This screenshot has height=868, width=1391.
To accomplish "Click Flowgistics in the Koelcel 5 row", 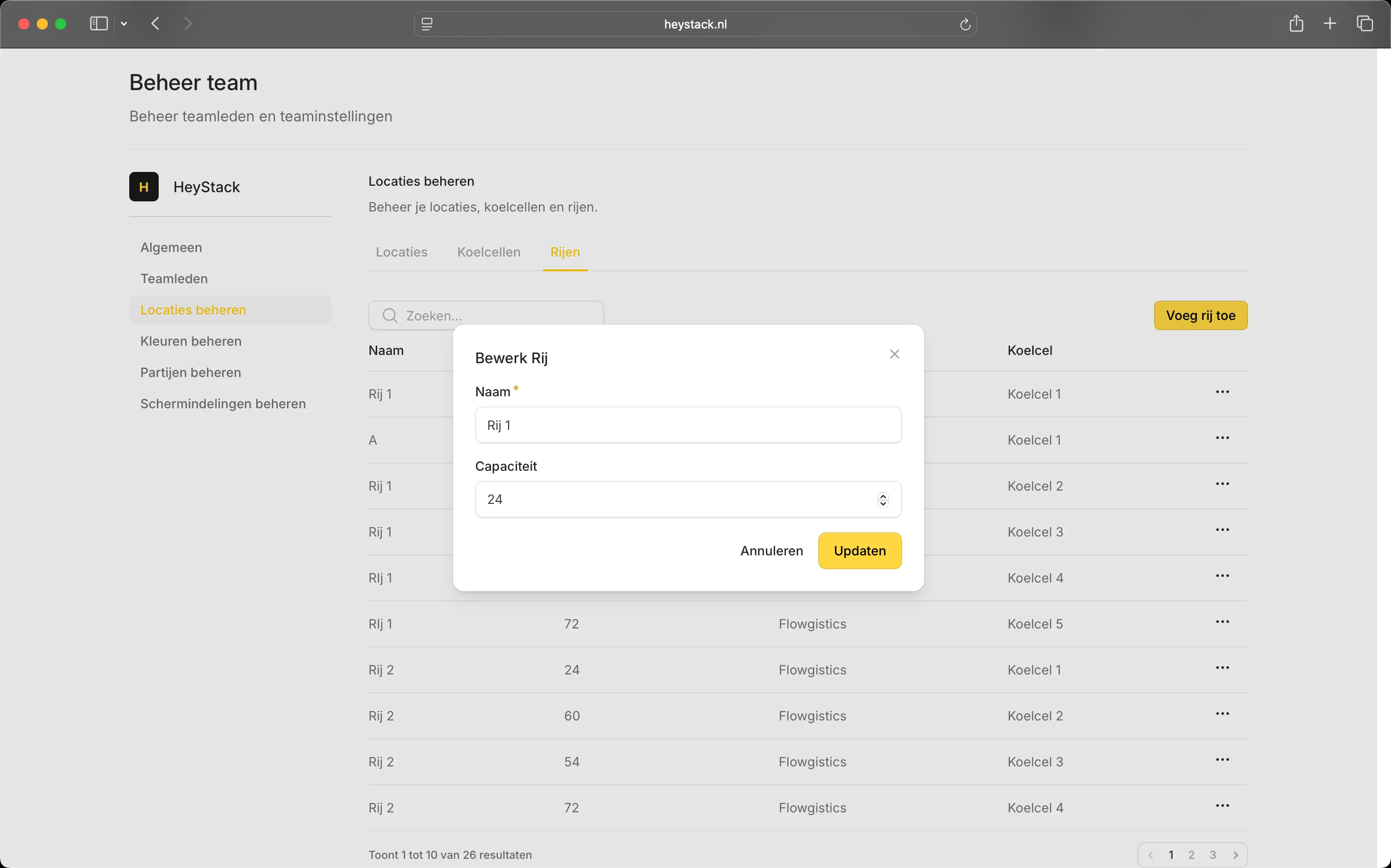I will pos(812,624).
